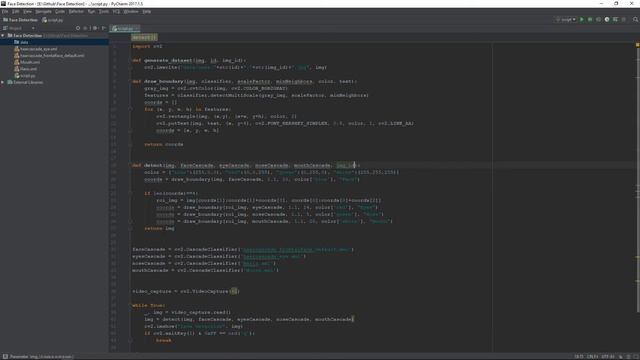Viewport: 640px width, 360px height.
Task: Click the line ending indicator in status bar
Action: pos(592,357)
